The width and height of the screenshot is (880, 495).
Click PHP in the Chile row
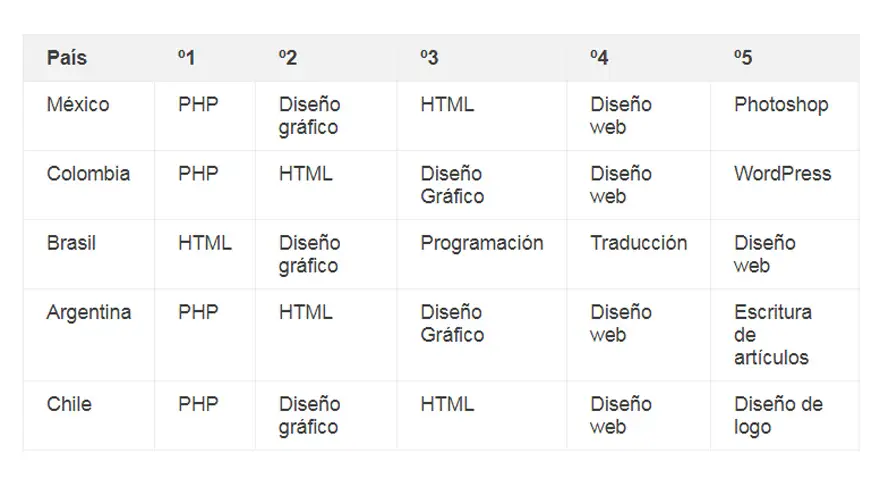tap(198, 404)
